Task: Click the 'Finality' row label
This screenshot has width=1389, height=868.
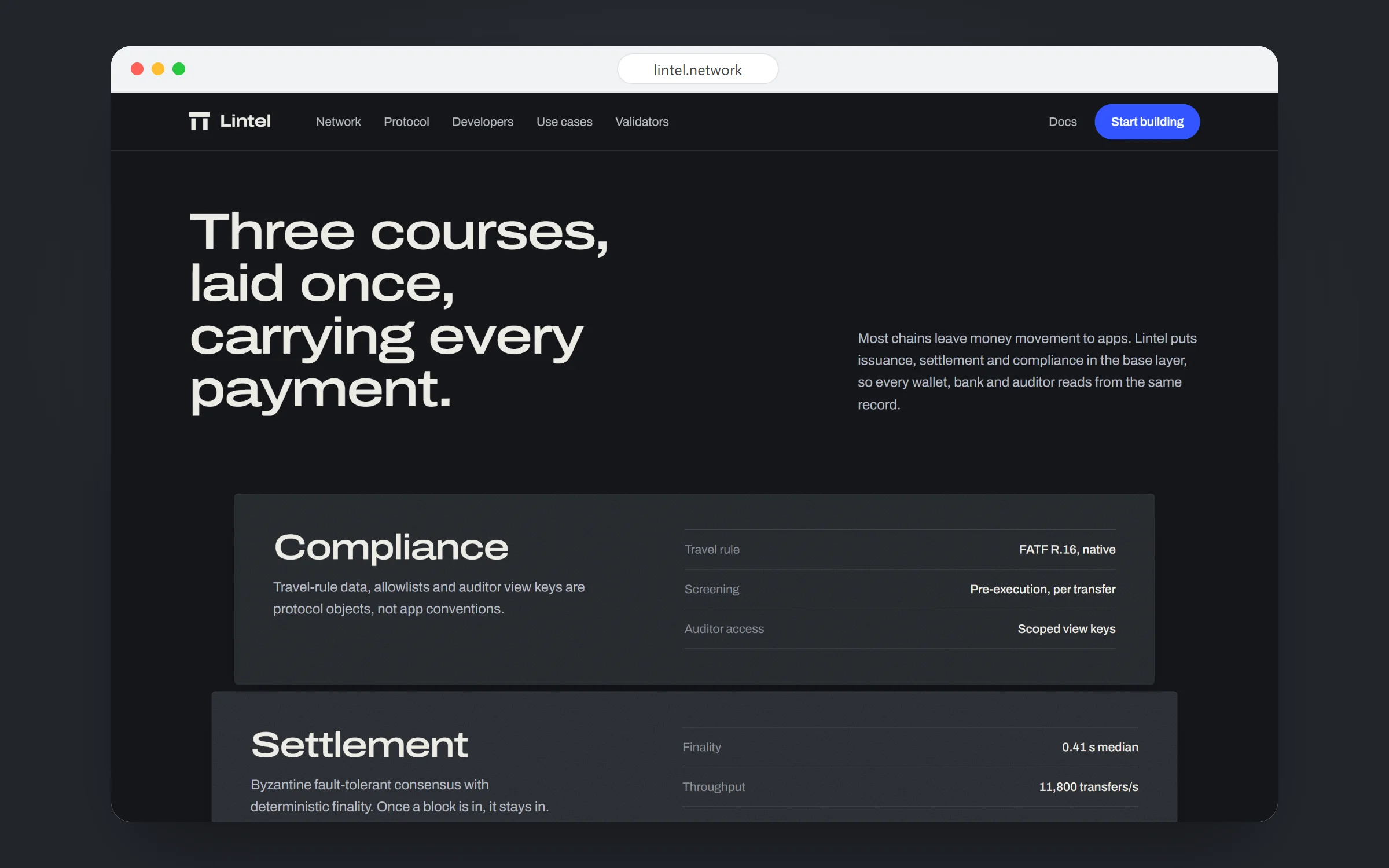Action: pos(701,747)
